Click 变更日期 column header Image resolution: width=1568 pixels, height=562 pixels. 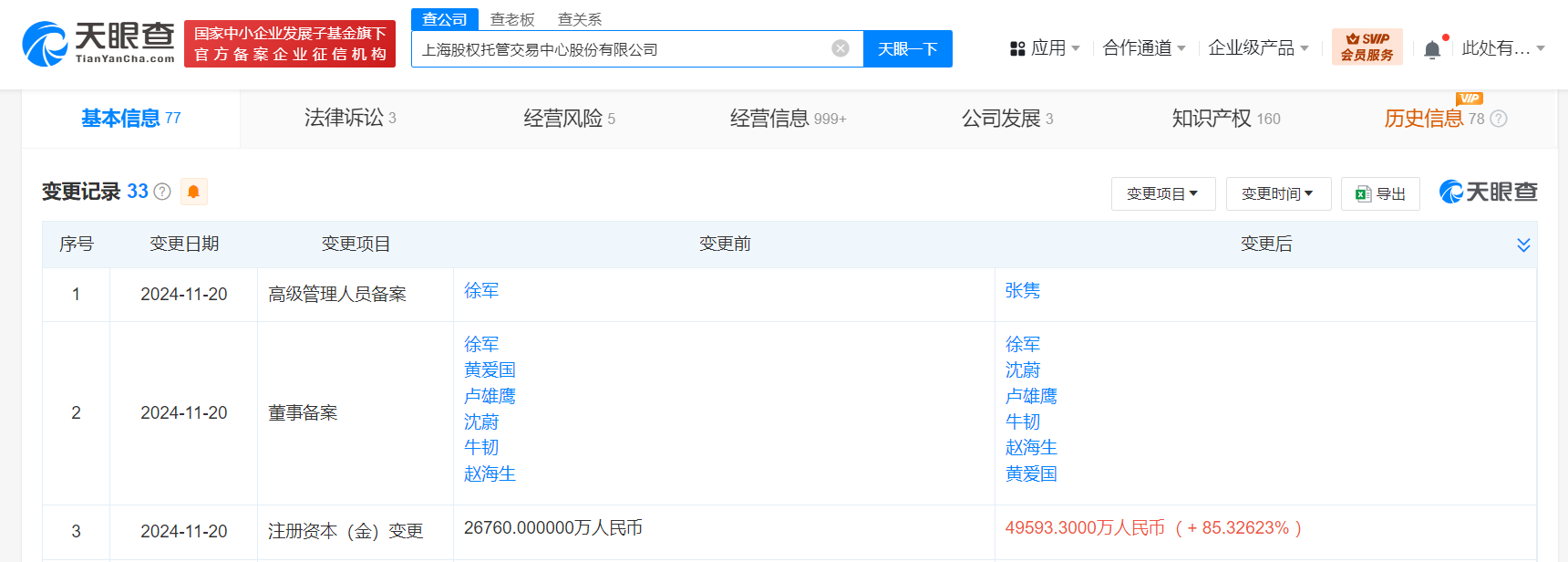(x=184, y=245)
